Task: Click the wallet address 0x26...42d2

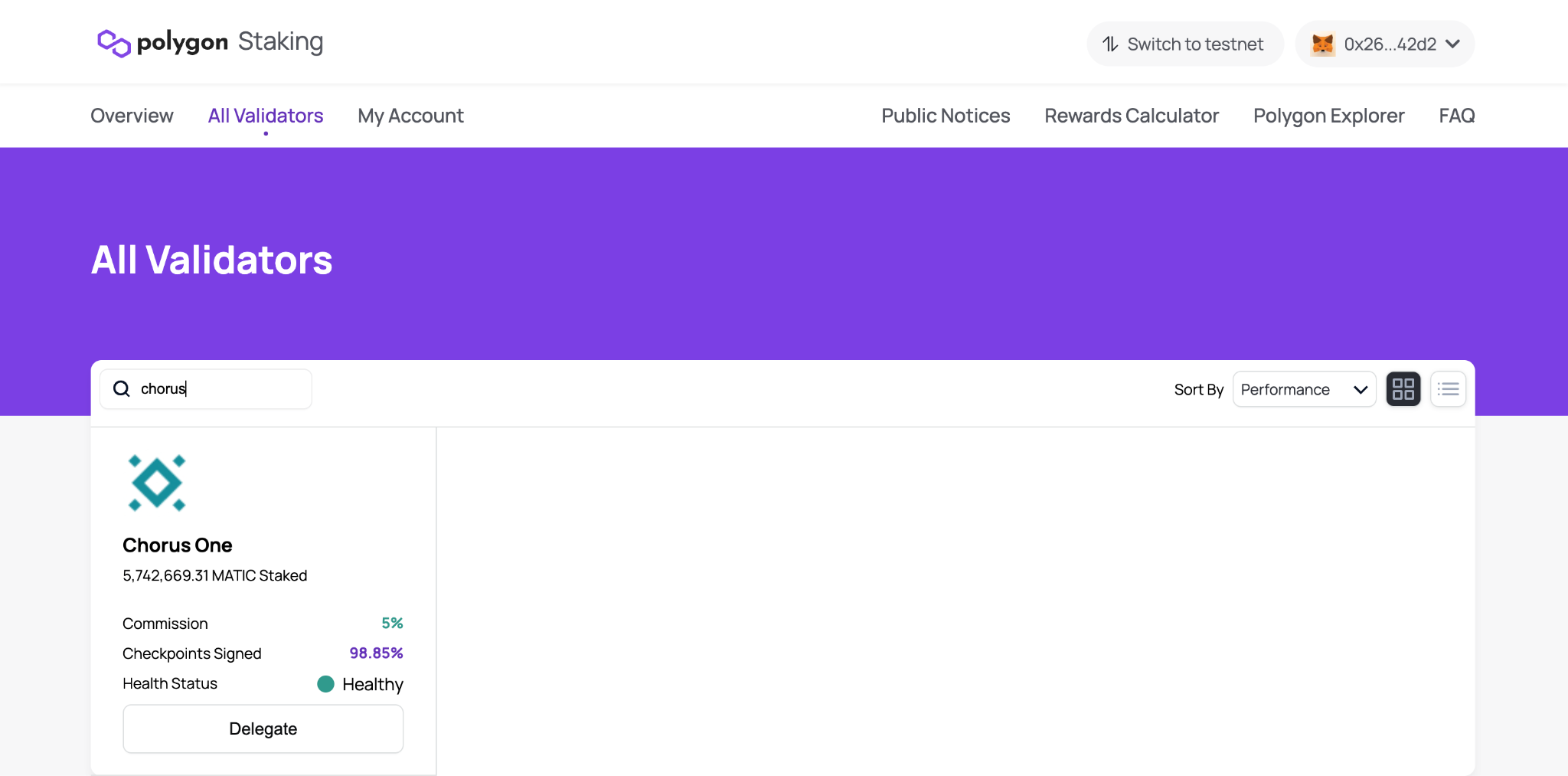Action: pyautogui.click(x=1390, y=44)
